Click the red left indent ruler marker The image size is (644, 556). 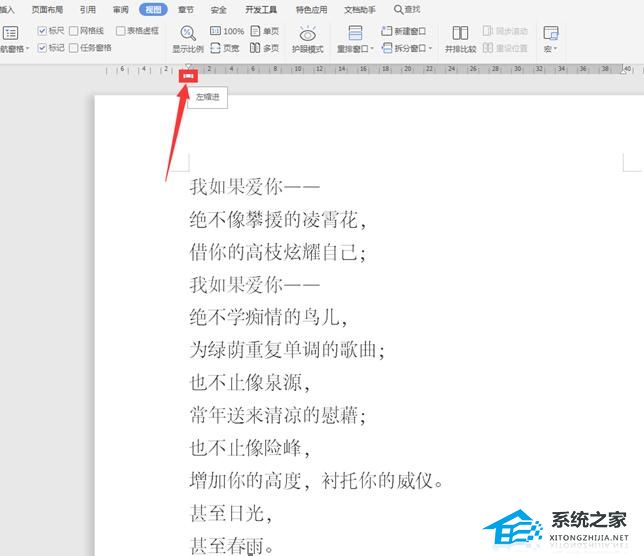coord(189,76)
